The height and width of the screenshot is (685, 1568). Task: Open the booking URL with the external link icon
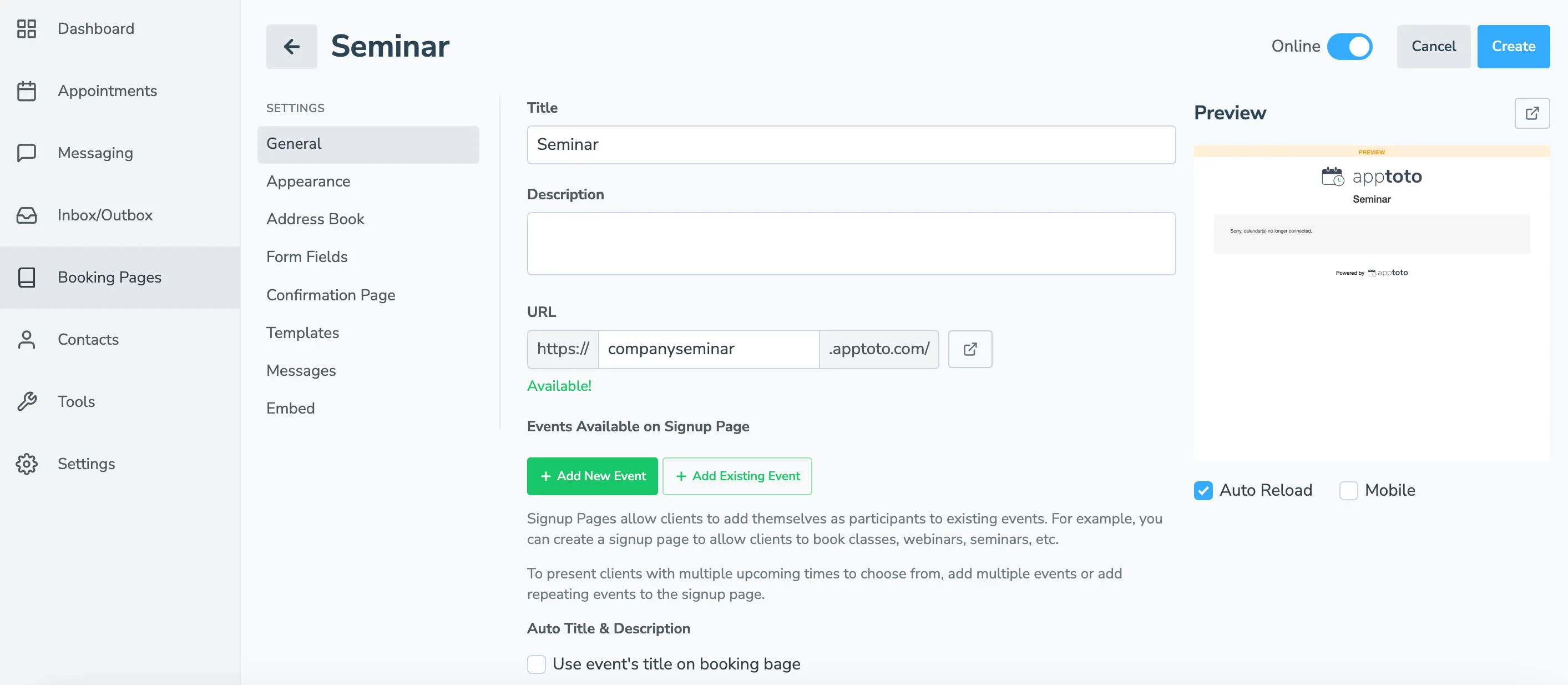pyautogui.click(x=970, y=349)
